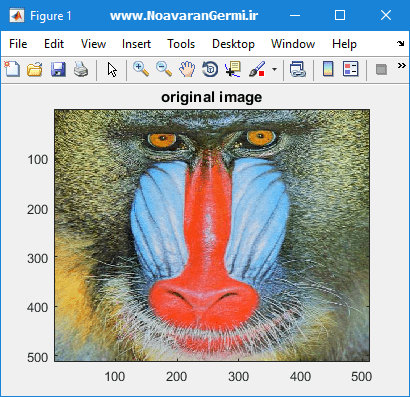Screen dimensions: 410x397
Task: Maximize the Figure 1 window
Action: 340,15
